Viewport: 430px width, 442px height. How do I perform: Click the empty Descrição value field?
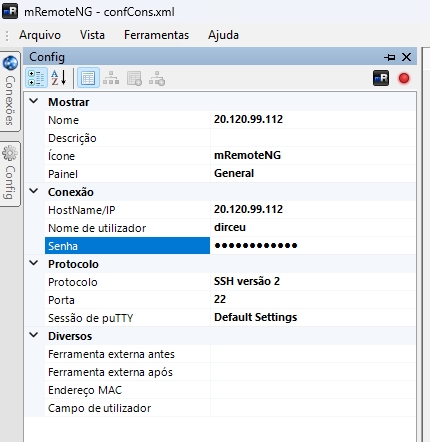[313, 138]
